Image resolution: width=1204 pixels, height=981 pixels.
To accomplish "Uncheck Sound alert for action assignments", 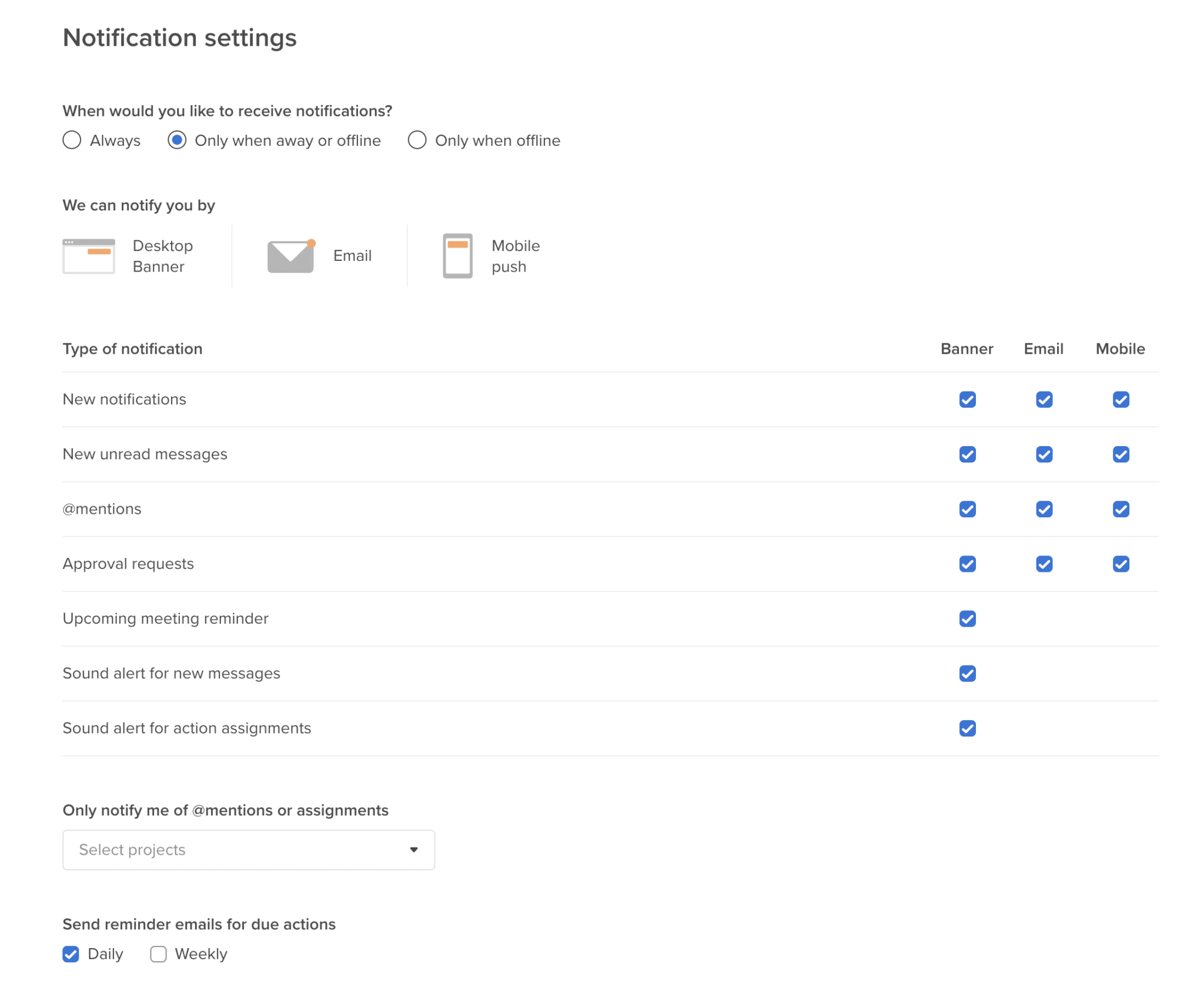I will 966,729.
